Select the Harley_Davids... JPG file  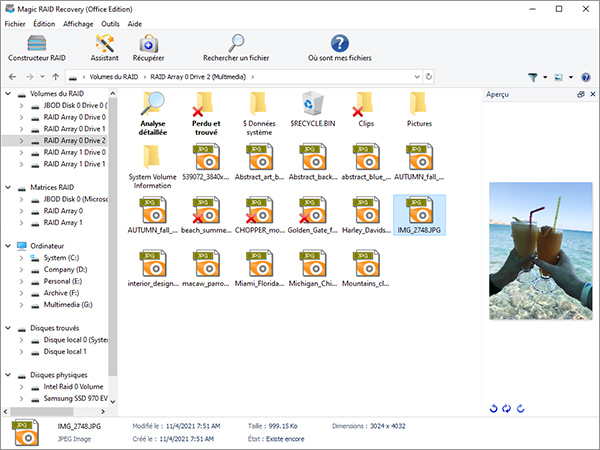366,215
